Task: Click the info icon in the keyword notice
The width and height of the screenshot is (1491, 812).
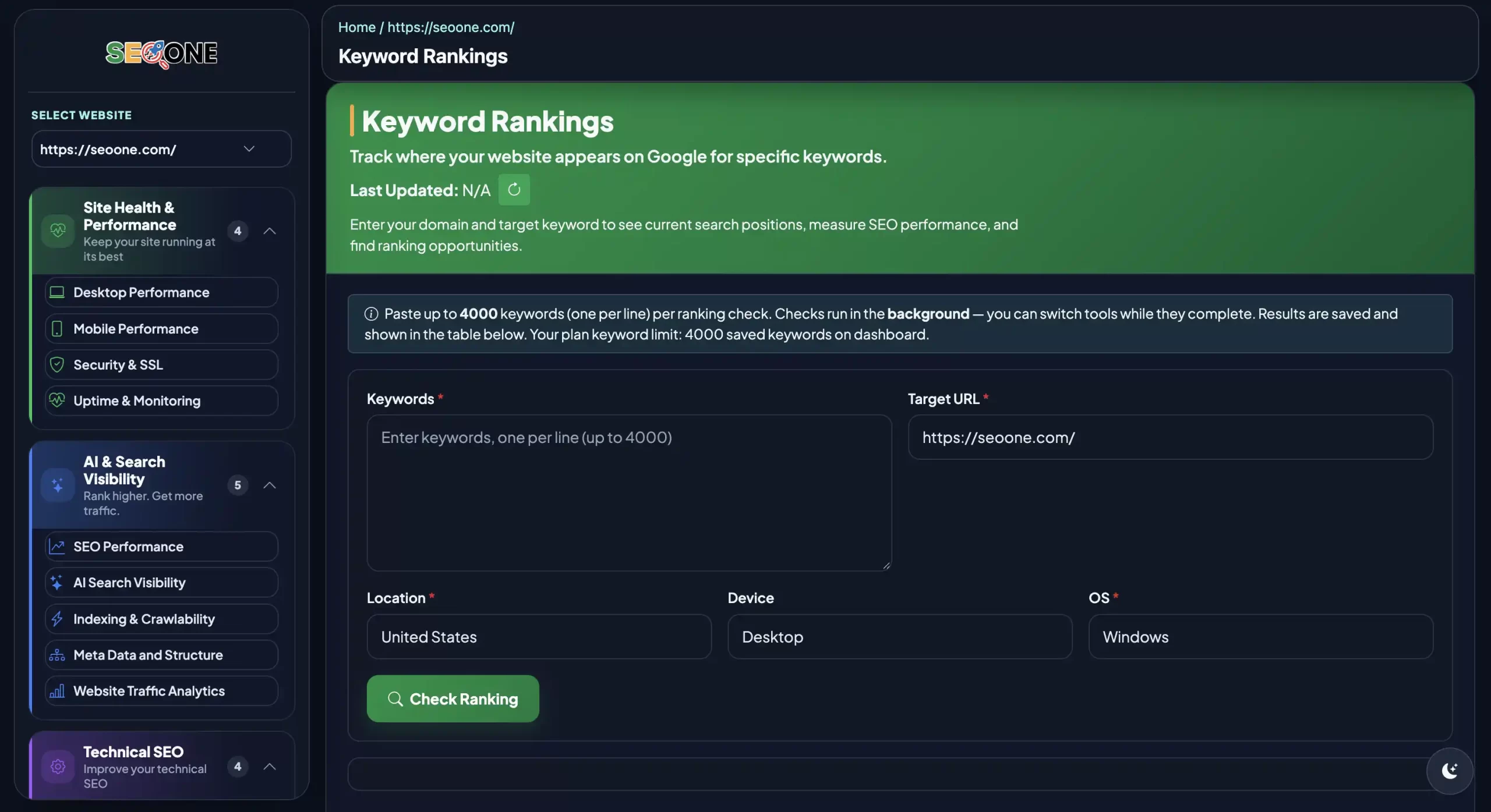Action: (371, 314)
